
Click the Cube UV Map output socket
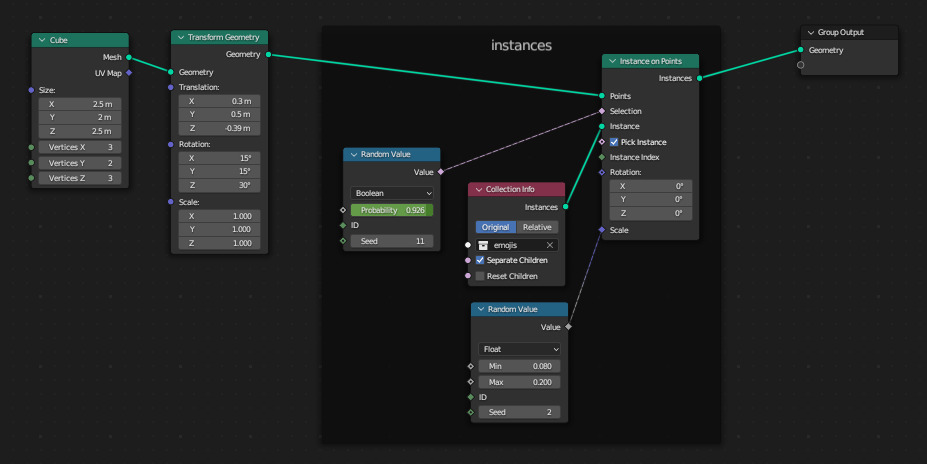click(x=129, y=73)
